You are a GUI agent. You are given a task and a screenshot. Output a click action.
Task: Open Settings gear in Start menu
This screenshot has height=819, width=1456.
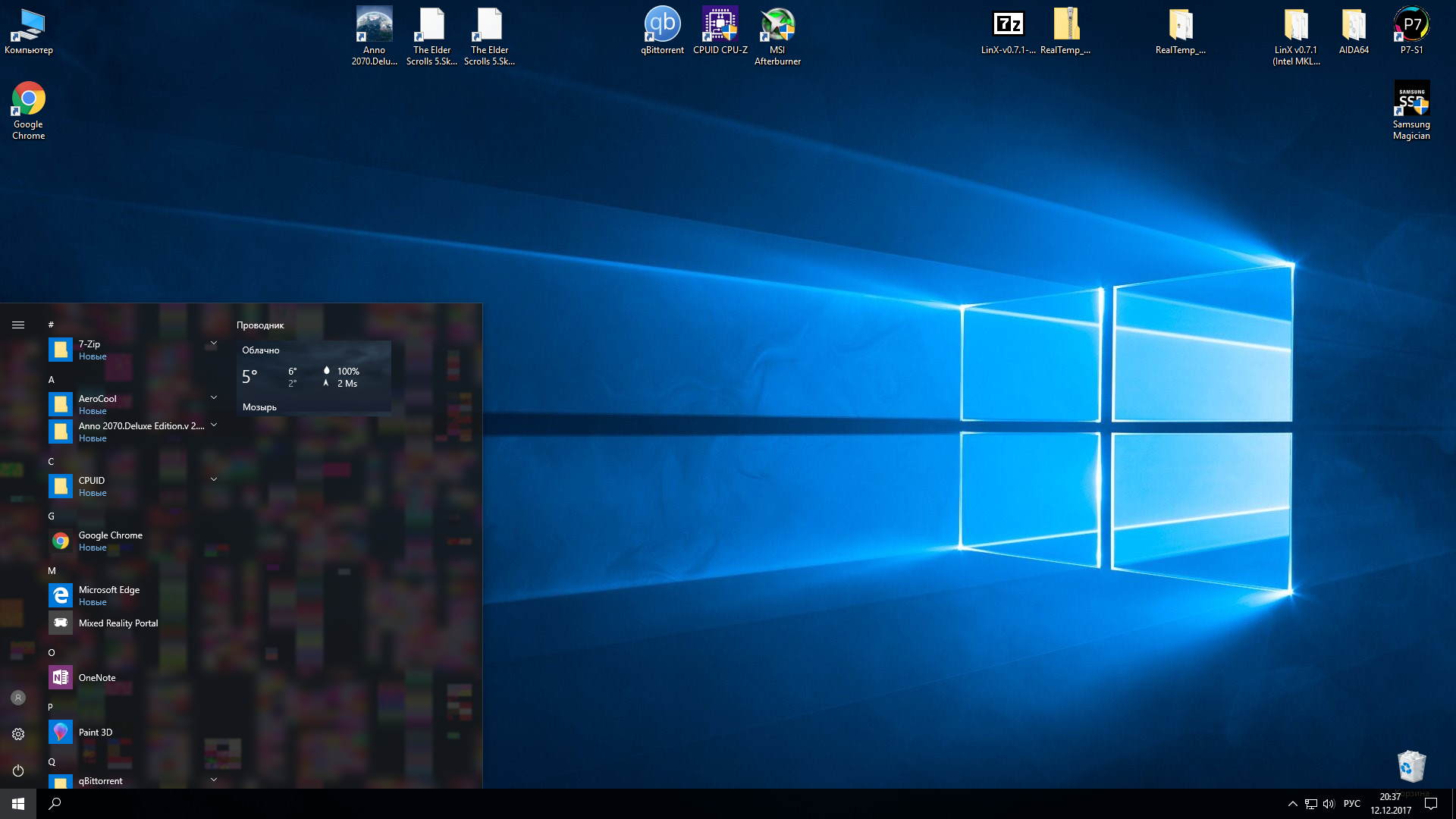(18, 734)
